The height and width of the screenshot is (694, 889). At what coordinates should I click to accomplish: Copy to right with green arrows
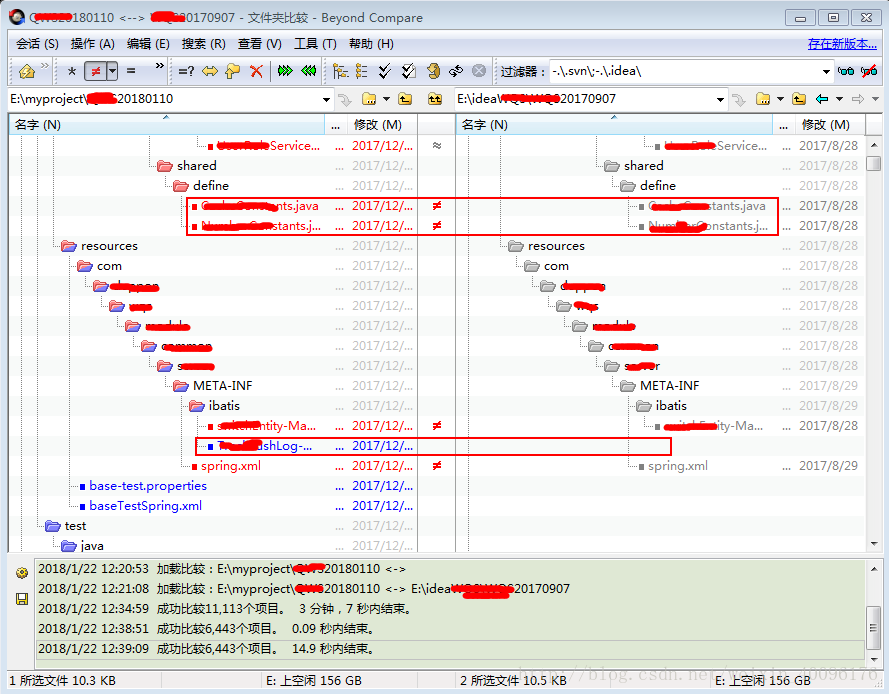coord(285,71)
